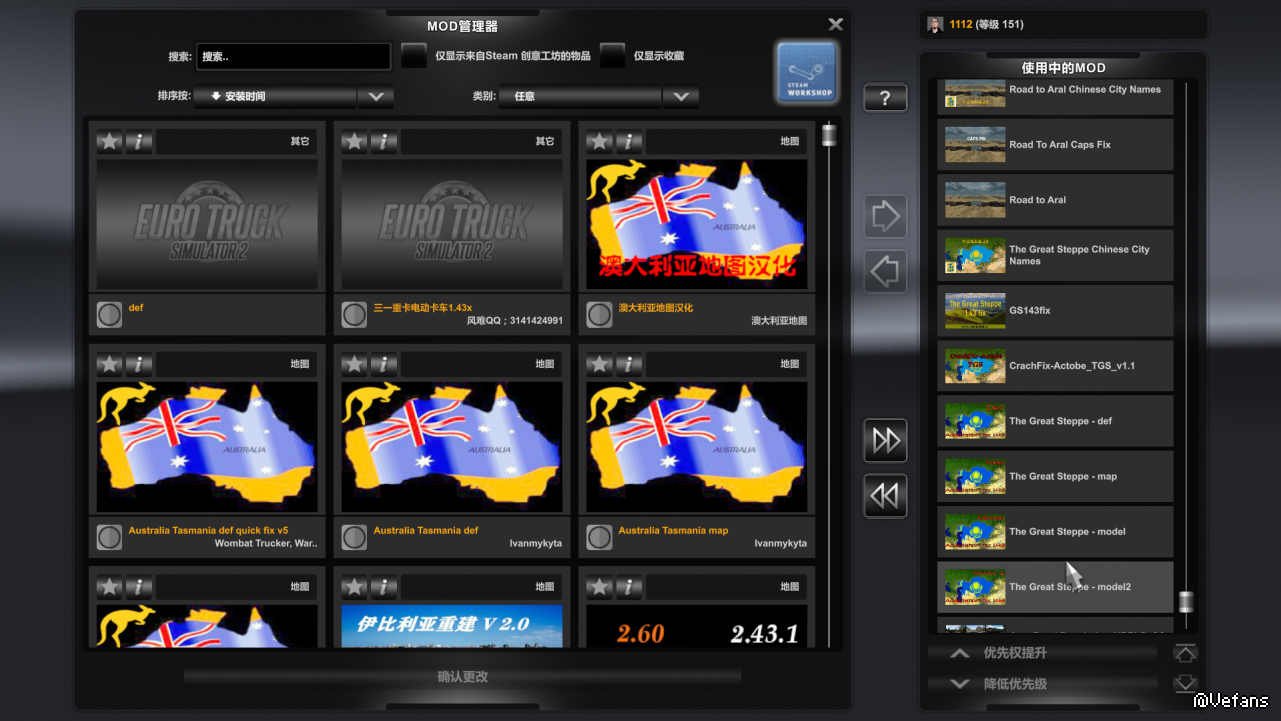Viewport: 1281px width, 721px height.
Task: Click the 优先权提升 raise priority button
Action: click(1043, 654)
